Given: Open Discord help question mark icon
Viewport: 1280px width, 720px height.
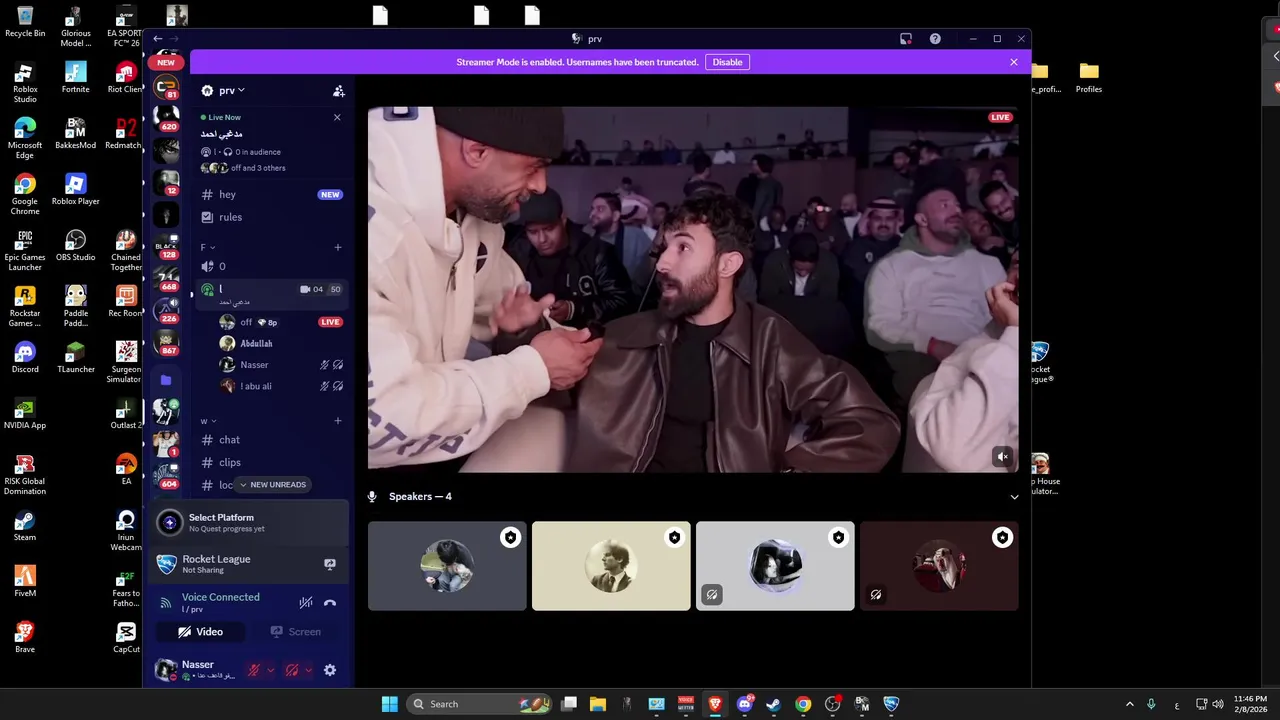Looking at the screenshot, I should [935, 39].
